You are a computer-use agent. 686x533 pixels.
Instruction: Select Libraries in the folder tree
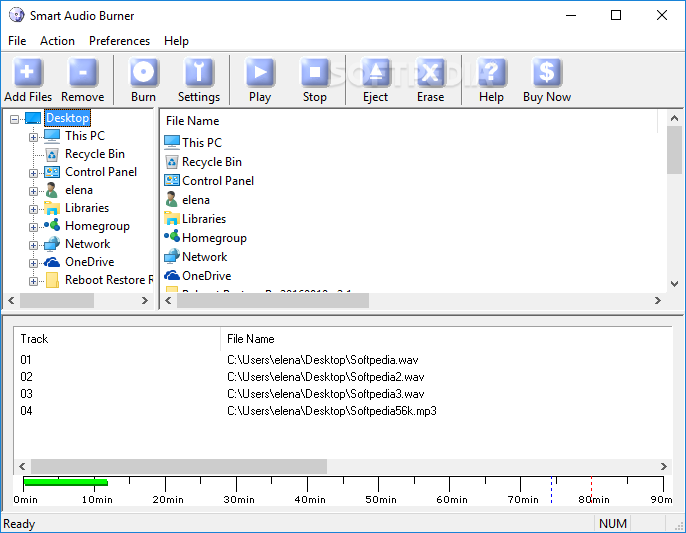coord(87,208)
